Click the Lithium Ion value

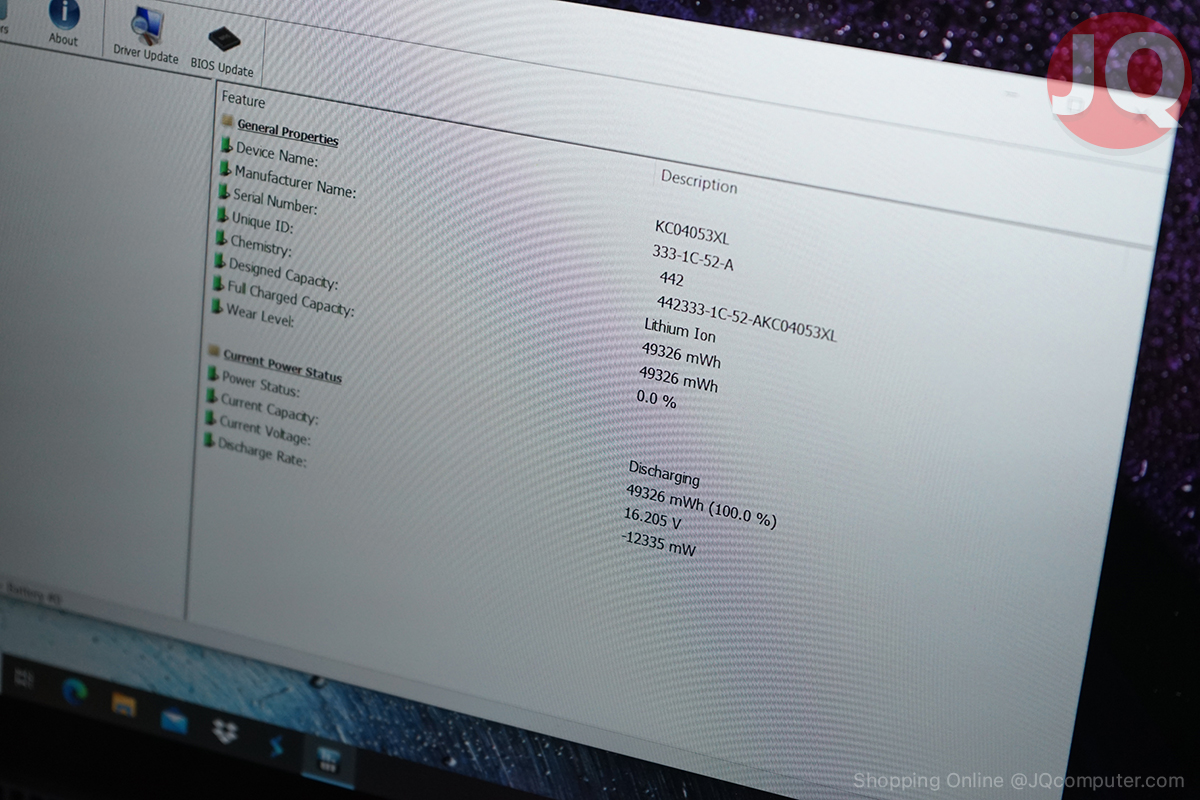point(680,331)
